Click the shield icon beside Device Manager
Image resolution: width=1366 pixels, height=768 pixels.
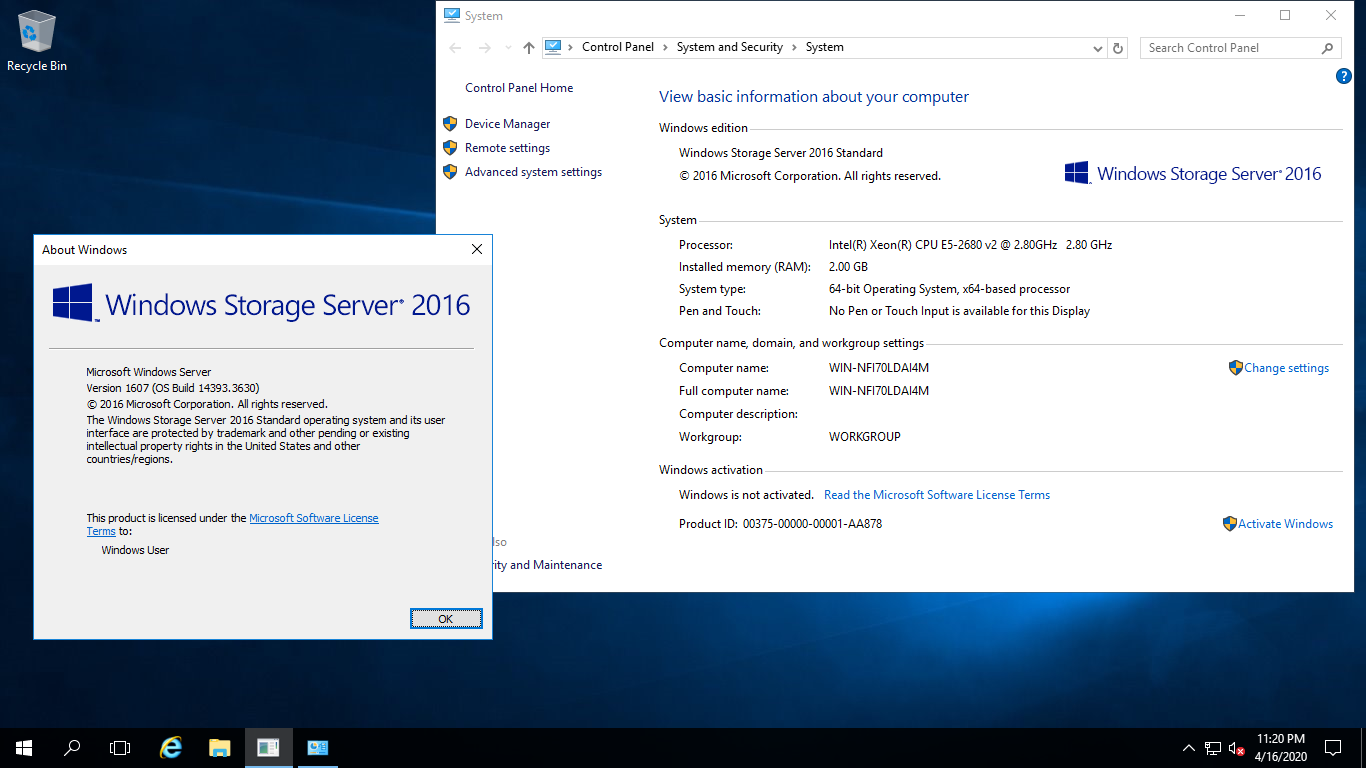[450, 124]
